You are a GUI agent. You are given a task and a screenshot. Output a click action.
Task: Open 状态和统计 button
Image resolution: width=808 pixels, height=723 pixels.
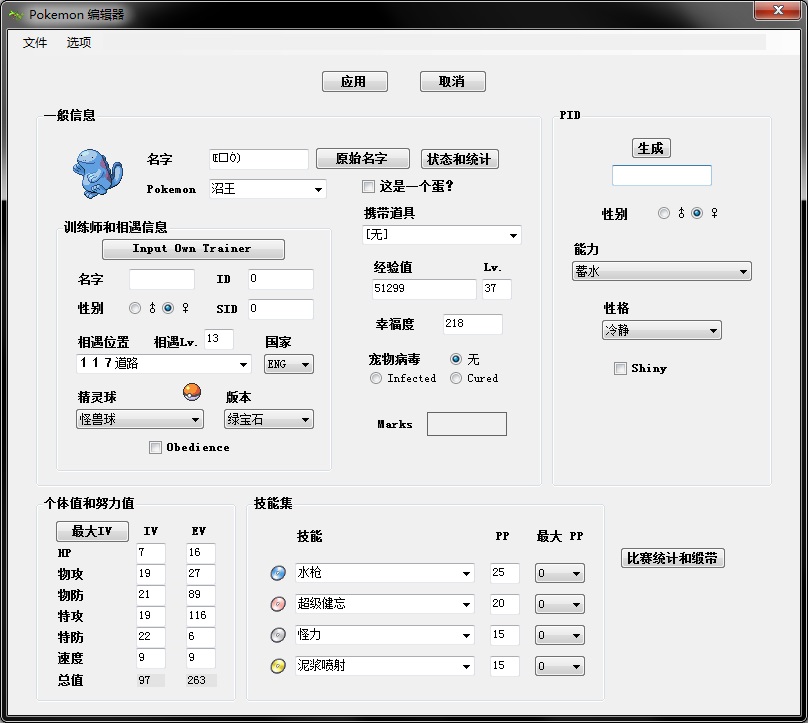pos(460,159)
